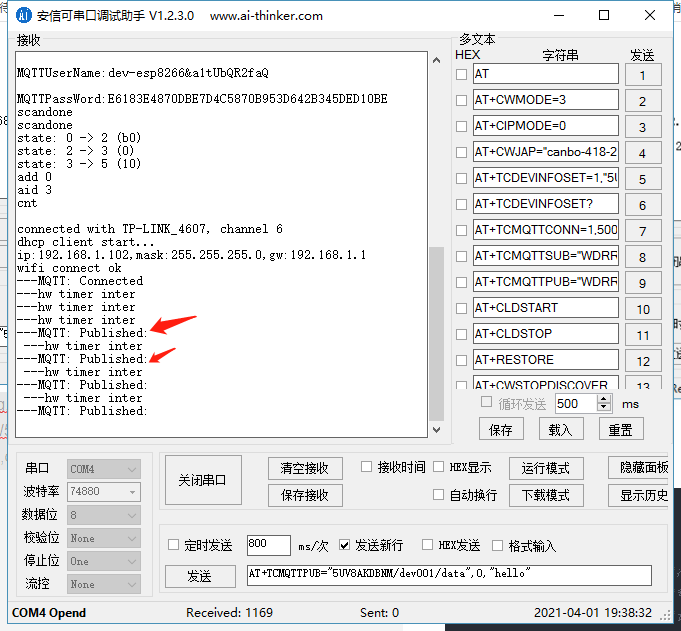Open the 校验位 parity dropdown
This screenshot has height=631, width=681.
click(x=103, y=538)
